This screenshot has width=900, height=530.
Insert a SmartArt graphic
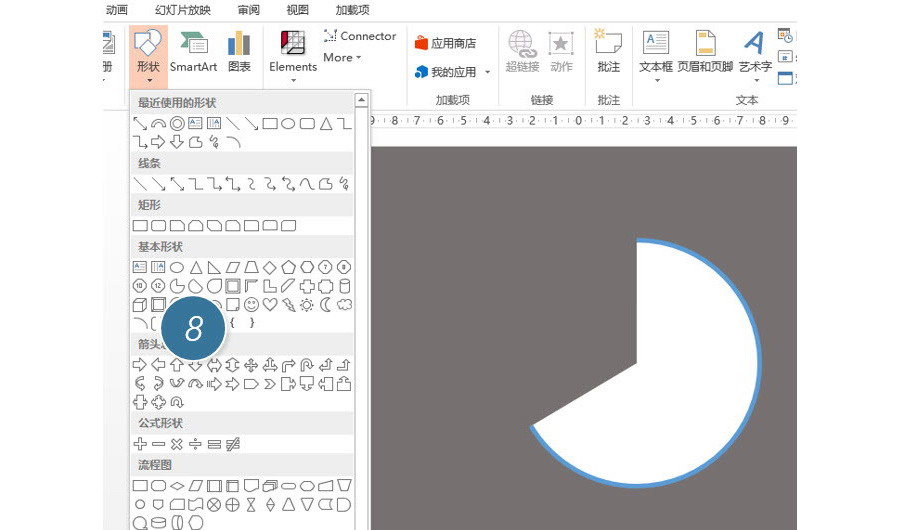[193, 52]
